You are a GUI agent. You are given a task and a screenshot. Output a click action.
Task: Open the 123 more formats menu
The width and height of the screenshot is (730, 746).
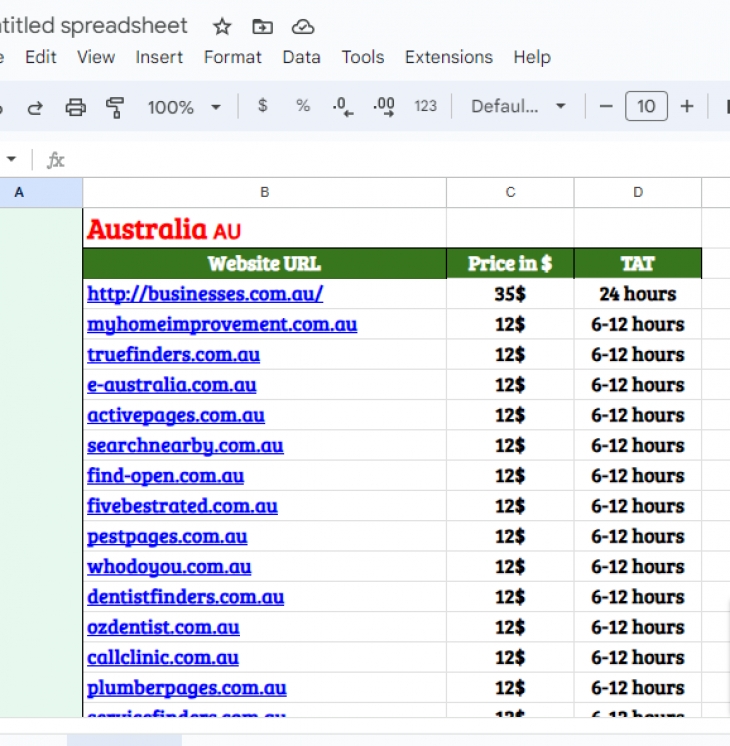[x=425, y=106]
